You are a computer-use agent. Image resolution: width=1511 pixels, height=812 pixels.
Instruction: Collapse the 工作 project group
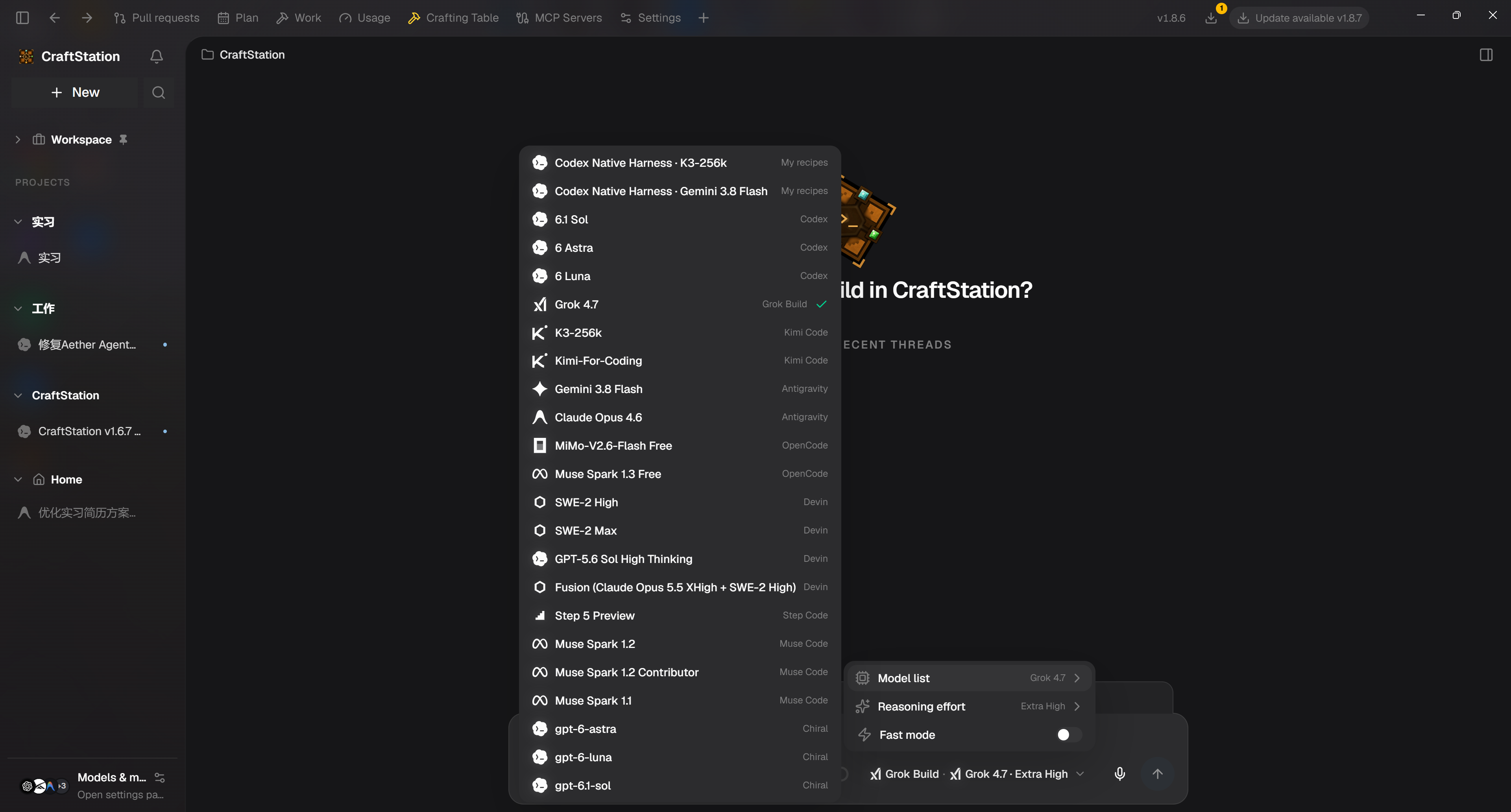pos(18,308)
